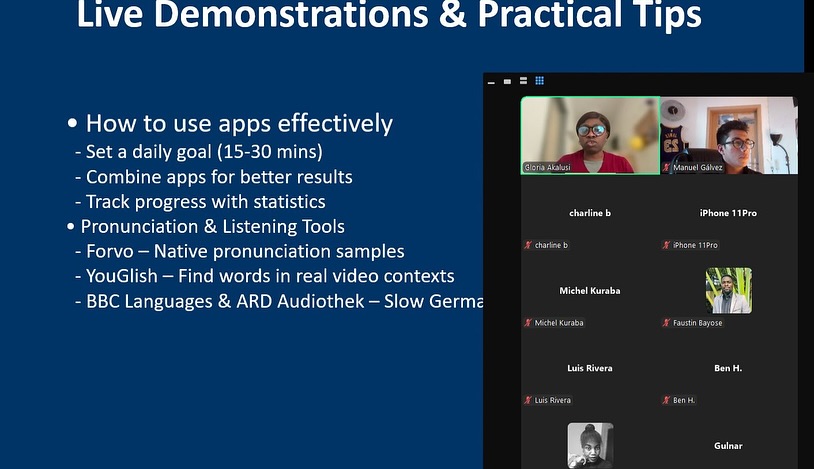Click Luis Rivera's muted microphone icon
The width and height of the screenshot is (814, 469).
(528, 400)
